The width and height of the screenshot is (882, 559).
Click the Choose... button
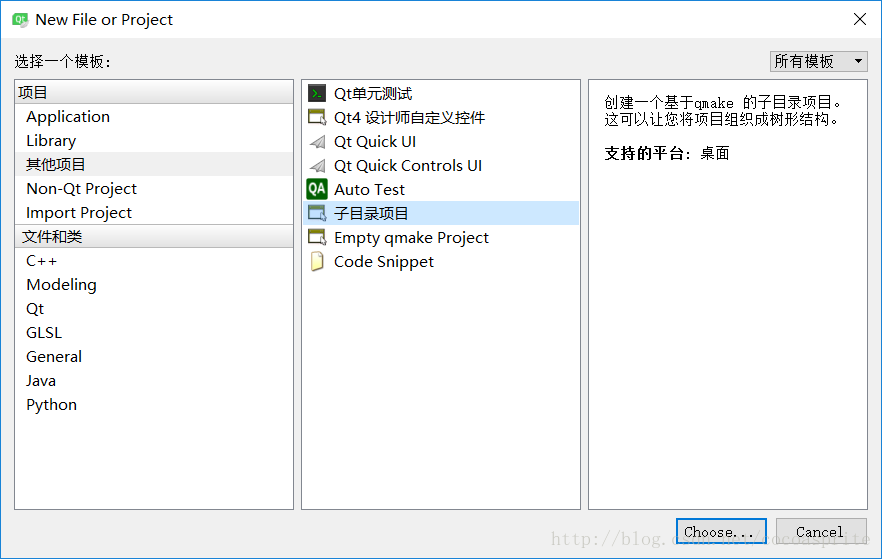[721, 531]
